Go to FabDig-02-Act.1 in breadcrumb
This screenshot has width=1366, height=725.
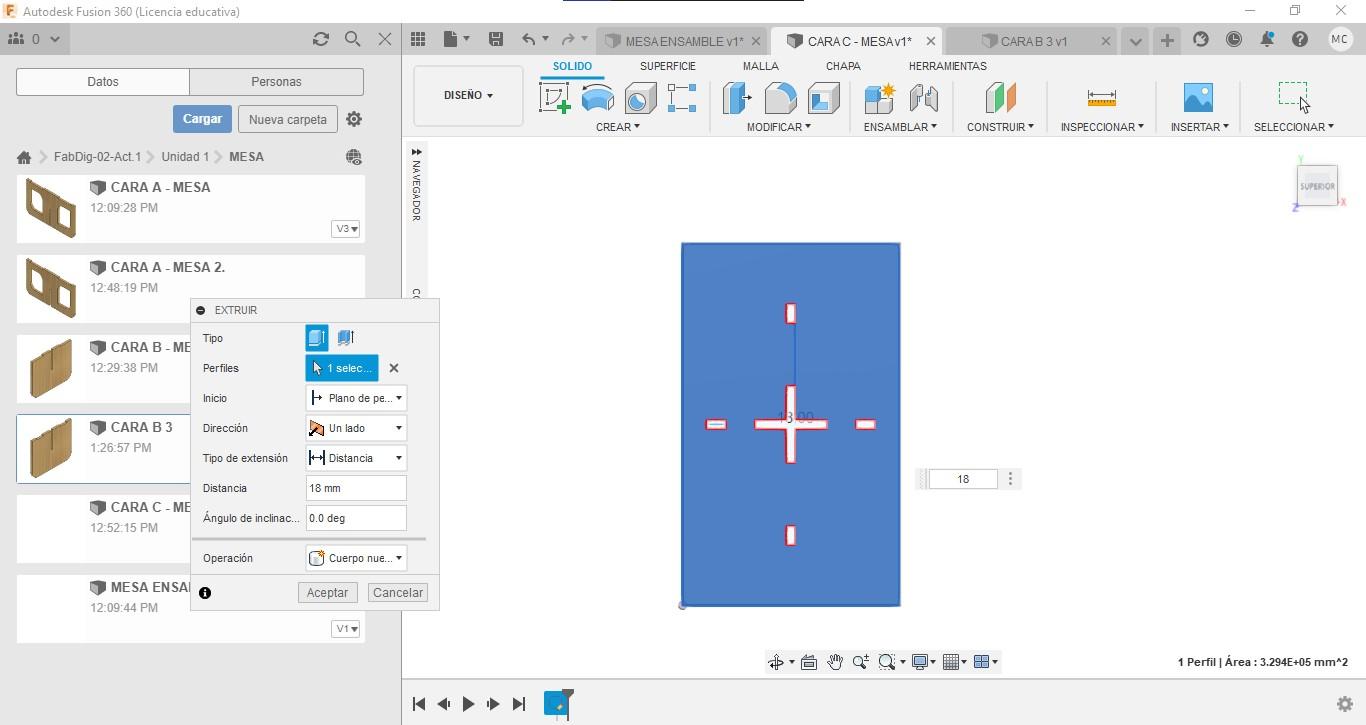97,157
